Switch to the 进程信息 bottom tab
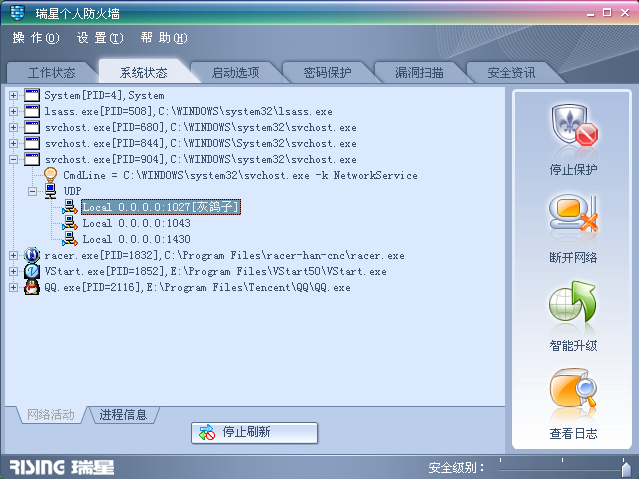The image size is (639, 479). point(123,415)
